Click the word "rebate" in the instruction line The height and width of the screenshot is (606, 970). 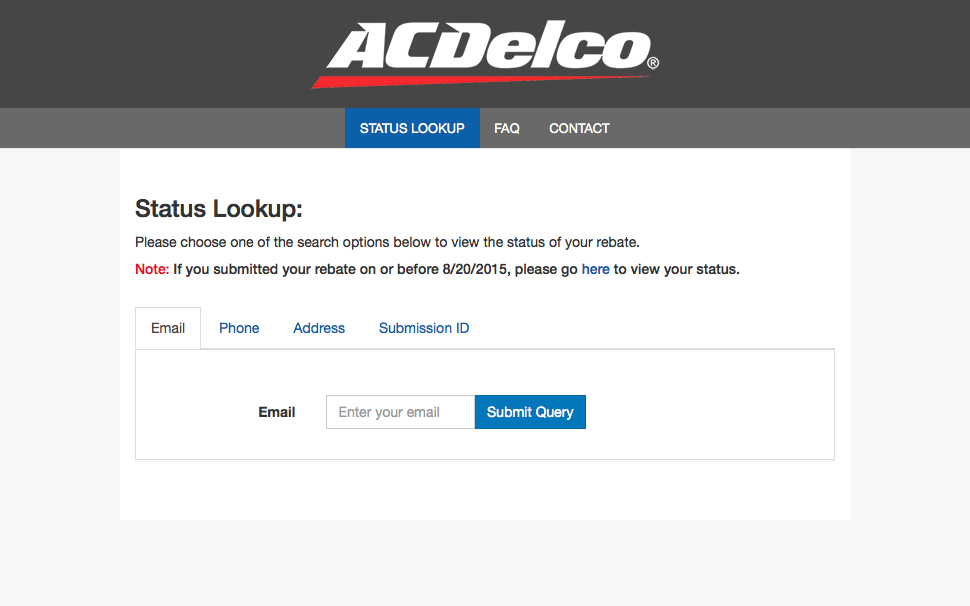point(614,242)
